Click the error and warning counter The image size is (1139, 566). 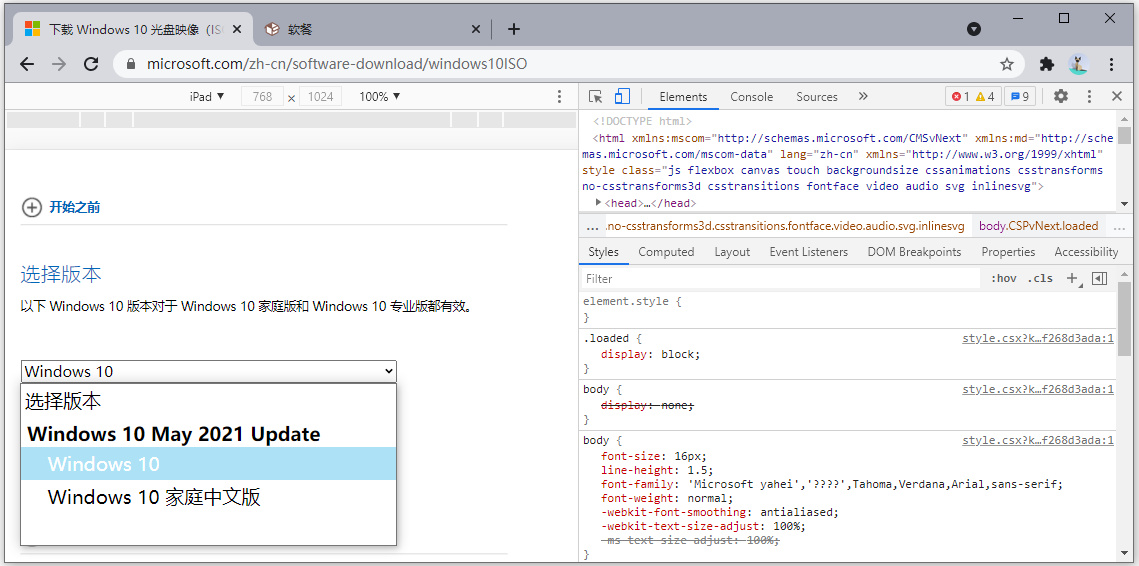click(973, 97)
